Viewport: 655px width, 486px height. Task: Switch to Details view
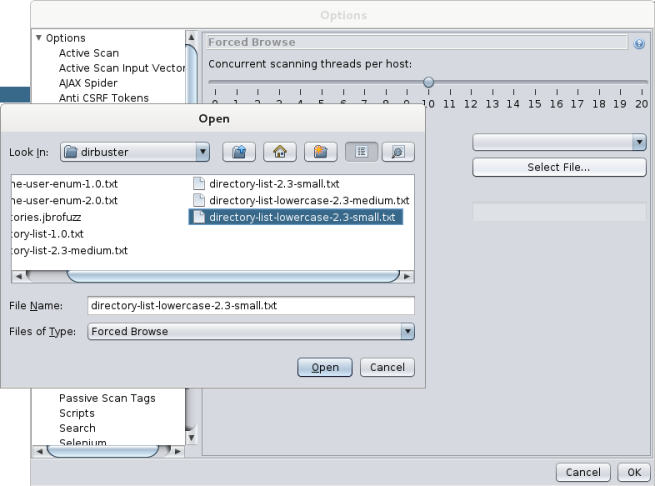[397, 152]
